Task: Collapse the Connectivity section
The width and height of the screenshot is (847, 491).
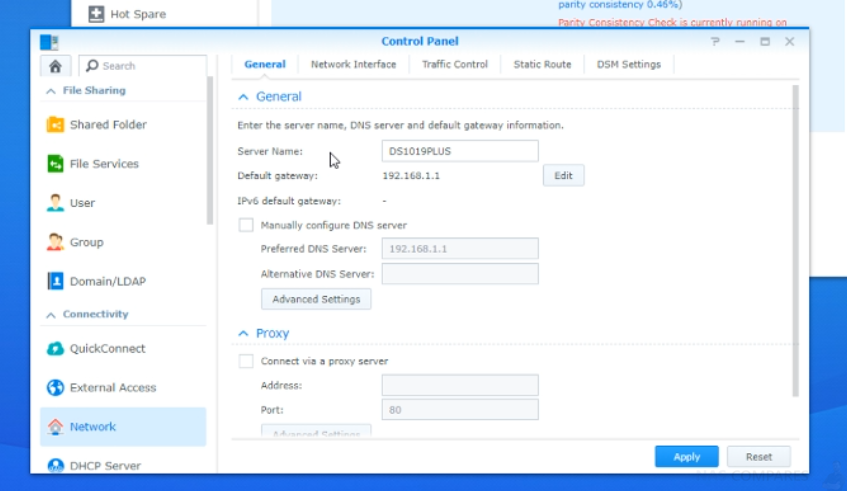Action: coord(51,314)
